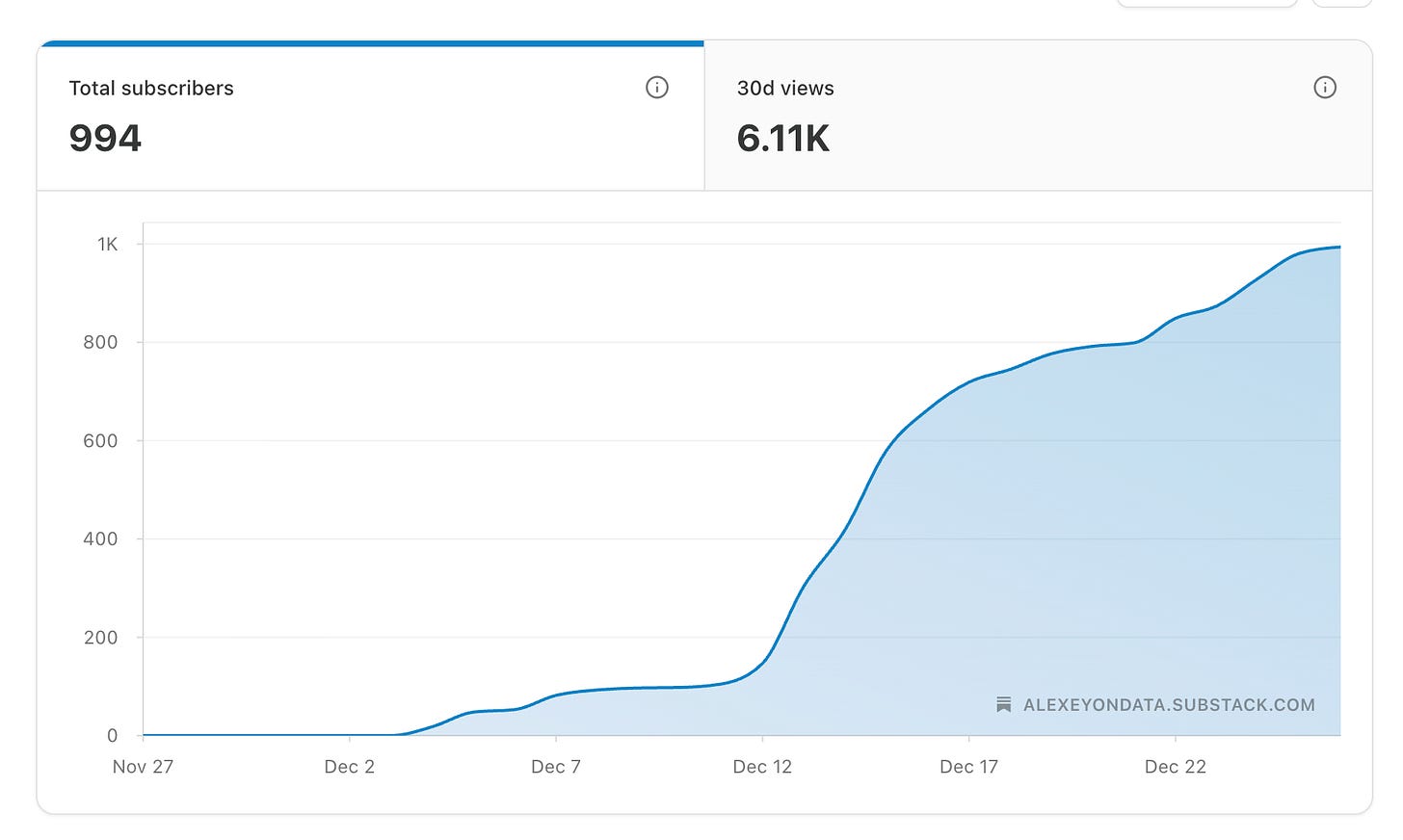Click the 800 y-axis label
Image resolution: width=1403 pixels, height=840 pixels.
coord(100,342)
